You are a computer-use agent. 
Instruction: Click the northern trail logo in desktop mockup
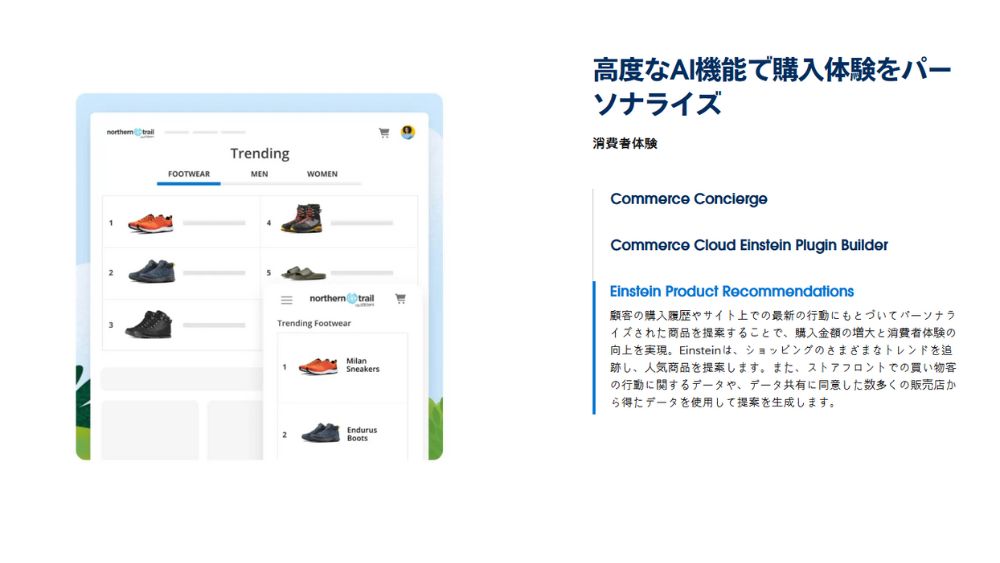pyautogui.click(x=130, y=133)
